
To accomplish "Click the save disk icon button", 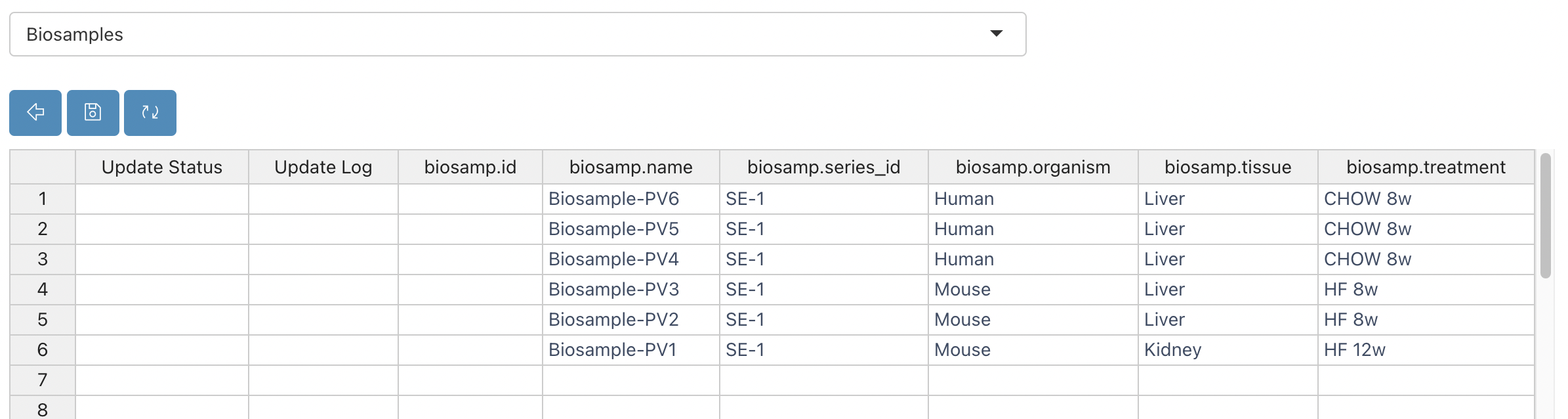I will pos(93,113).
